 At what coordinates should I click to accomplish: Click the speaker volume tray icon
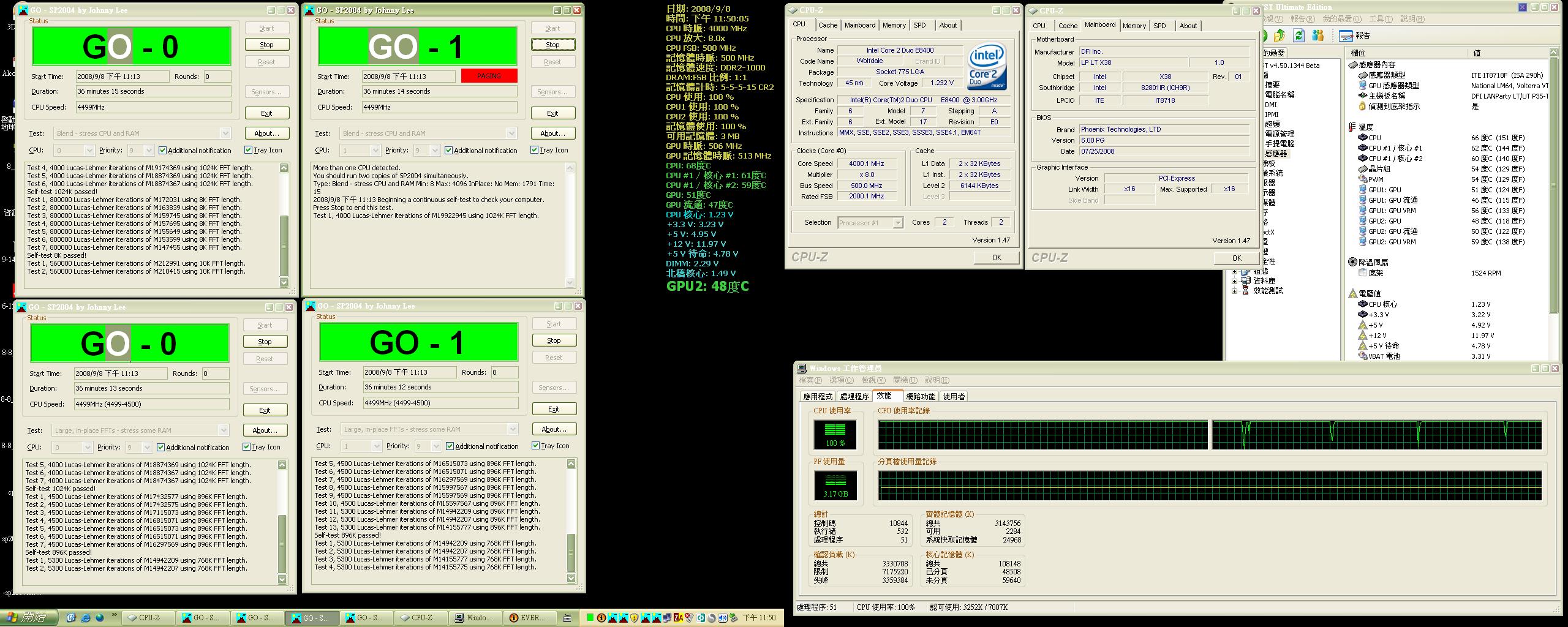722,618
